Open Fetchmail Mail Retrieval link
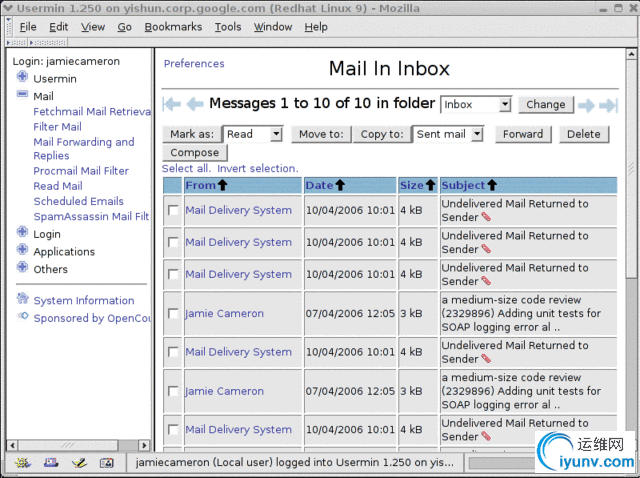640x478 pixels. [92, 112]
